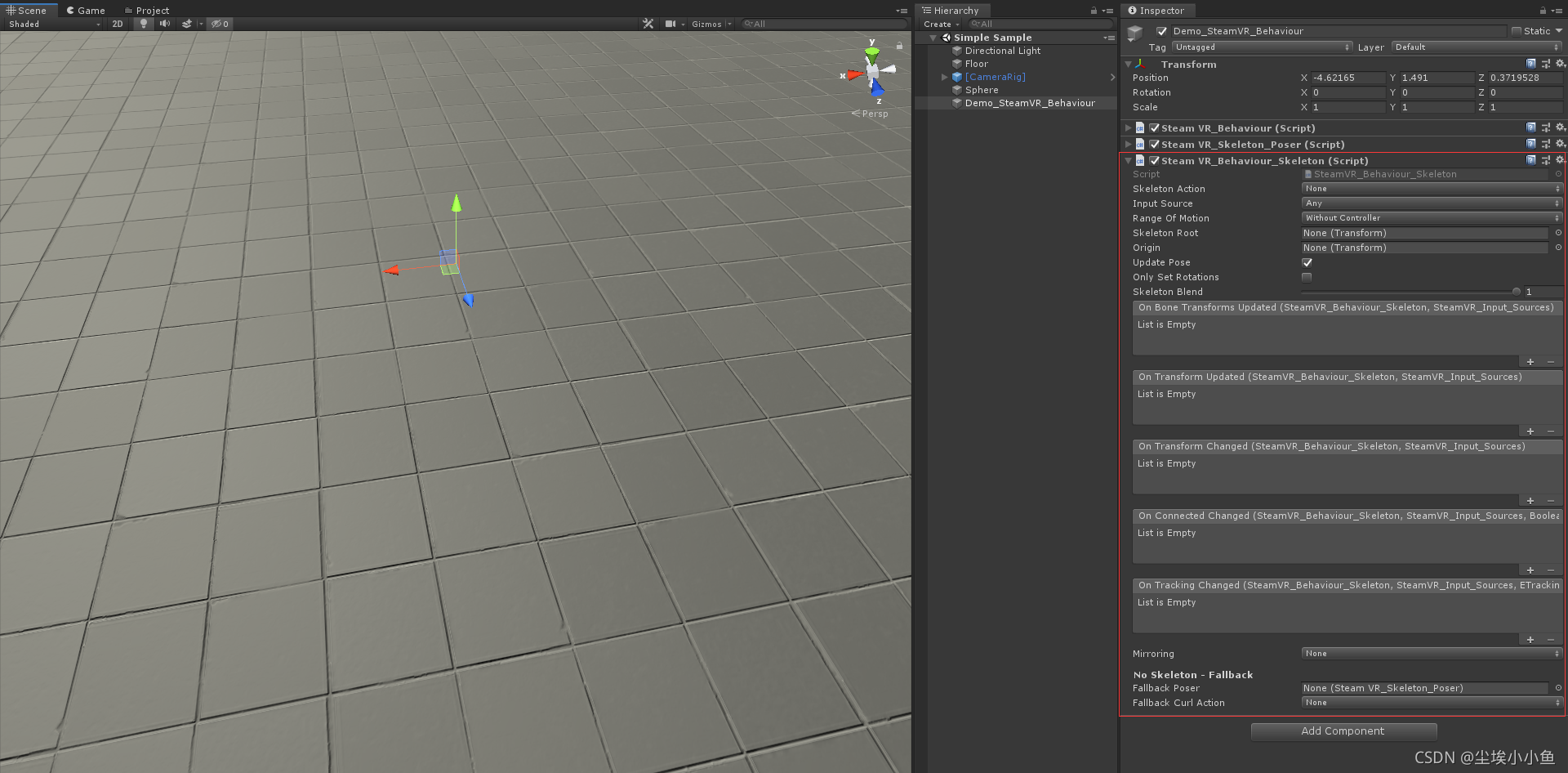Open Transform gear settings menu

click(x=1560, y=64)
